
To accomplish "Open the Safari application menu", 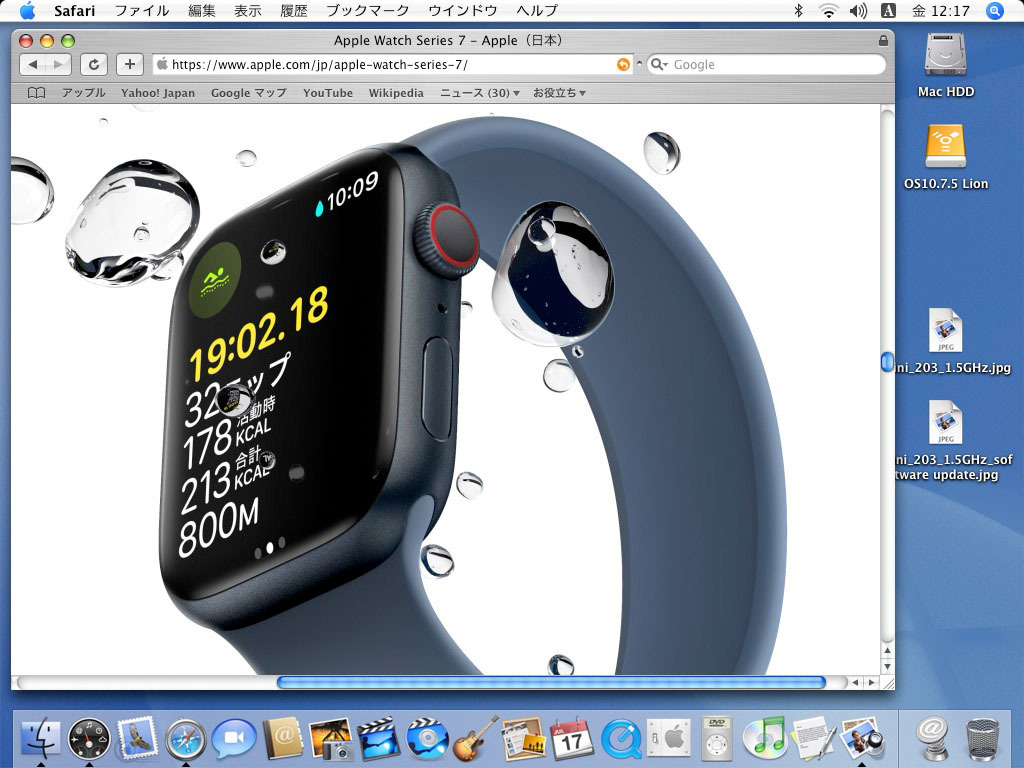I will coord(74,10).
